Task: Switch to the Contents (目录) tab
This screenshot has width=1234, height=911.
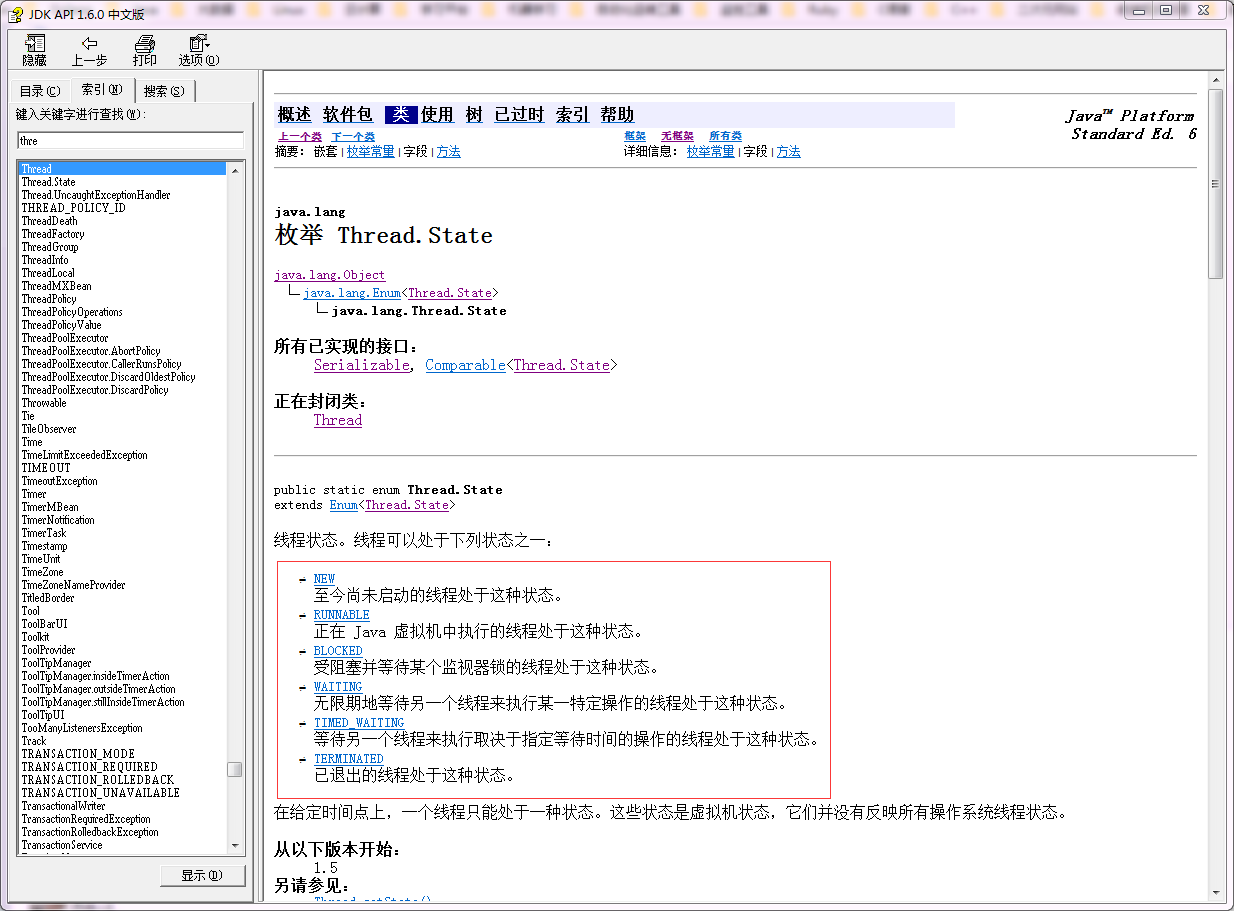Action: point(39,91)
